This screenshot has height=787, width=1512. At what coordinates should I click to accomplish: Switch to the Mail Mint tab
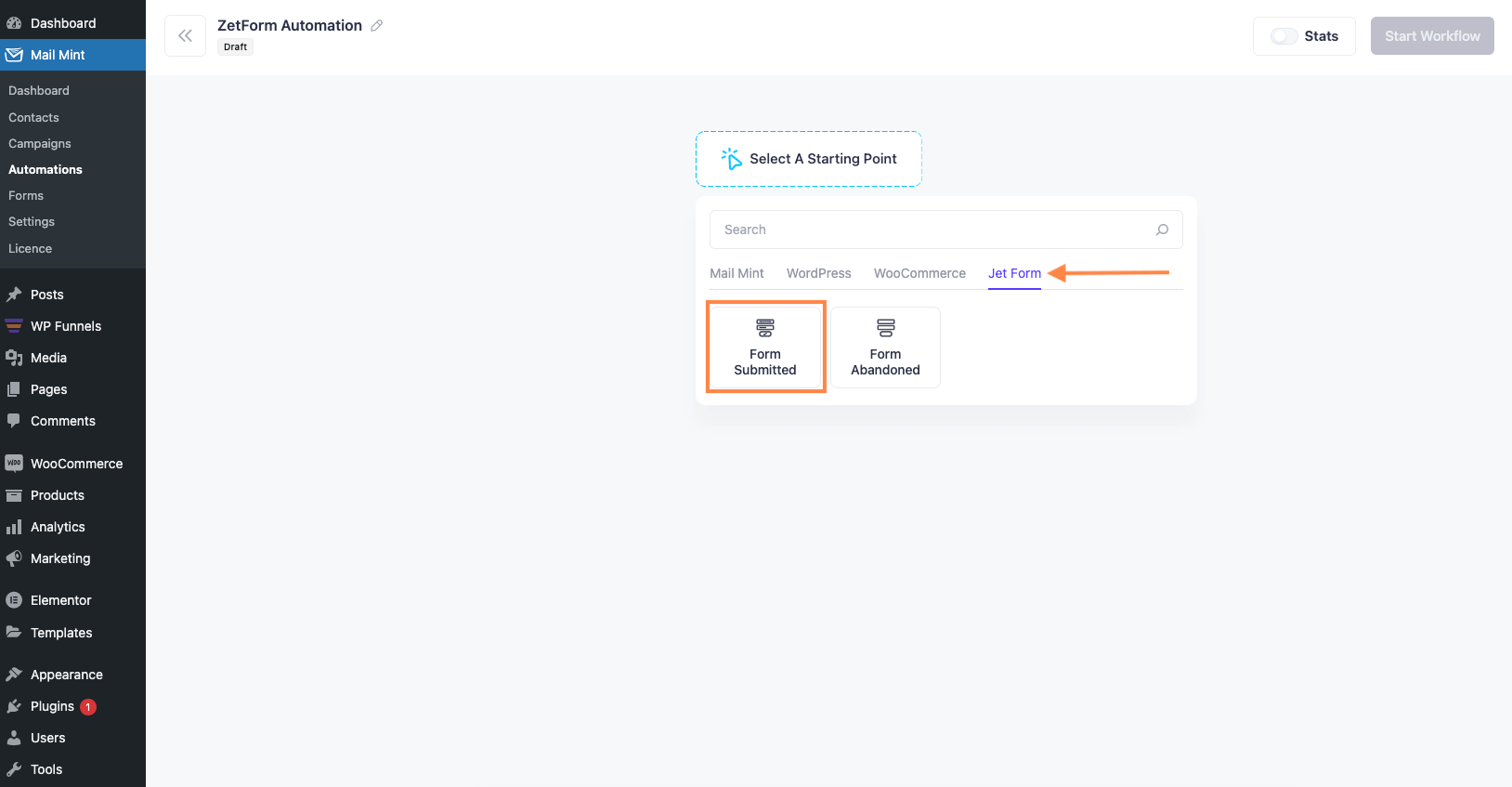click(736, 273)
